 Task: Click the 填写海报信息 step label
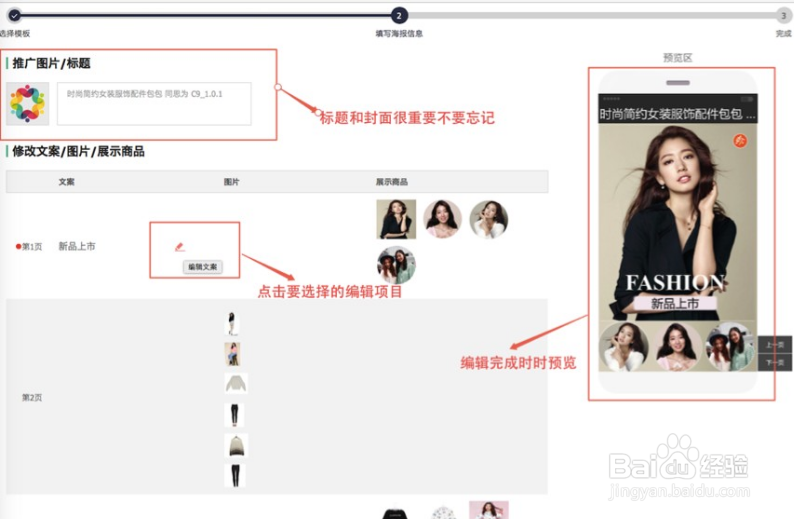(x=399, y=33)
